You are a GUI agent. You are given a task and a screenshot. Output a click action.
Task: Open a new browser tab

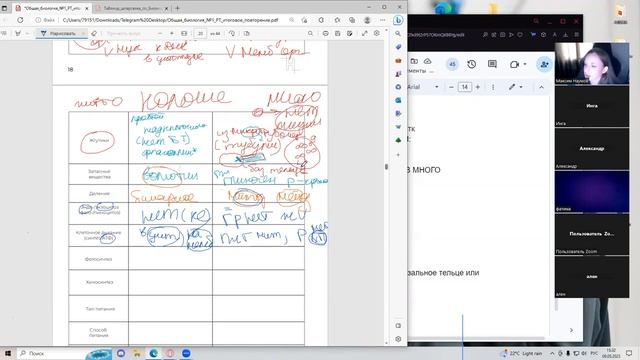177,8
